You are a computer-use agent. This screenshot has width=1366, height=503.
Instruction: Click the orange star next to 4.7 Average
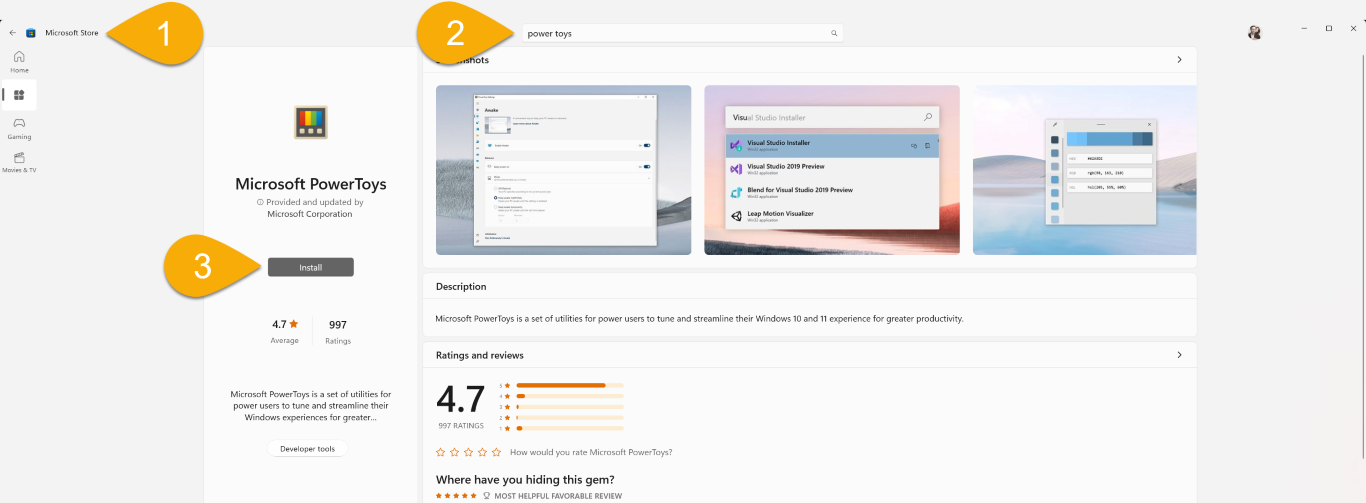point(294,324)
